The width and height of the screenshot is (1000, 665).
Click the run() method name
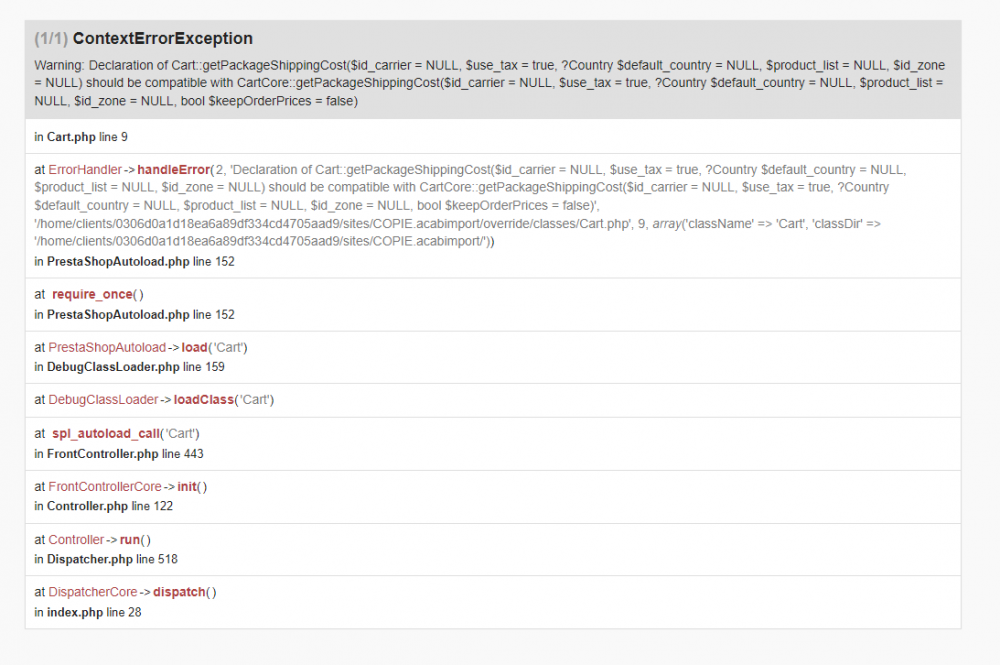[x=130, y=539]
